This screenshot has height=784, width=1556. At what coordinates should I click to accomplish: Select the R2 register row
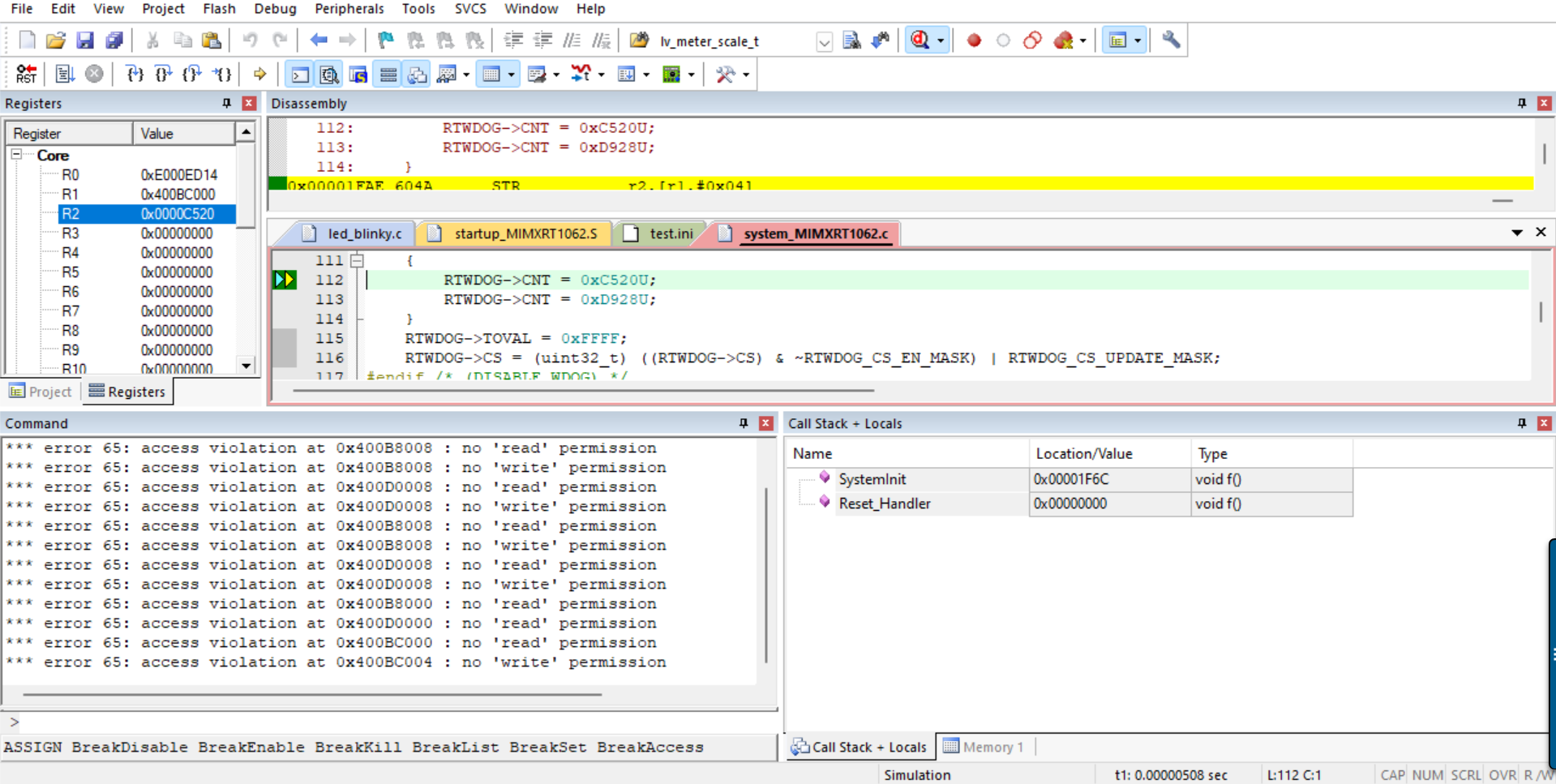point(147,214)
